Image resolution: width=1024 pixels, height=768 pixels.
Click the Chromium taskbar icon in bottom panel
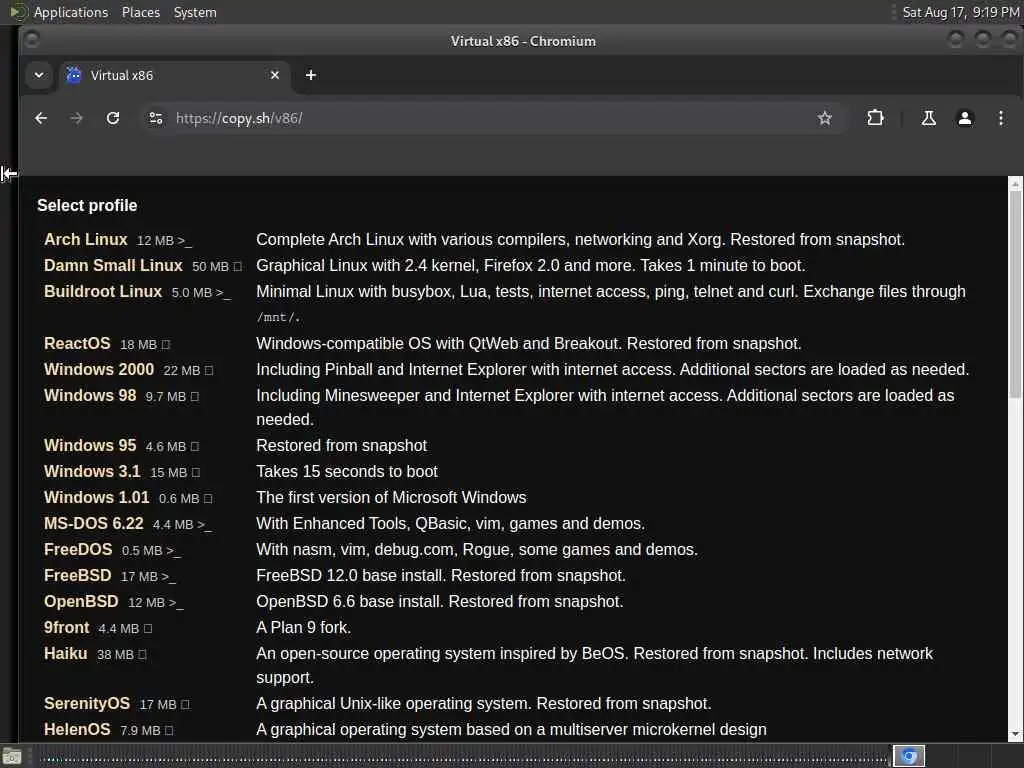point(909,756)
